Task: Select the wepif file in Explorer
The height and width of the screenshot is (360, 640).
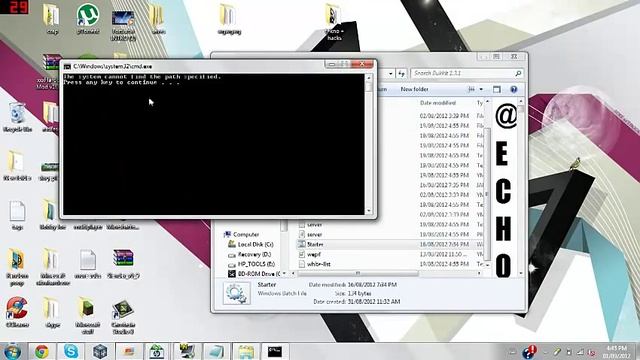Action: click(310, 254)
